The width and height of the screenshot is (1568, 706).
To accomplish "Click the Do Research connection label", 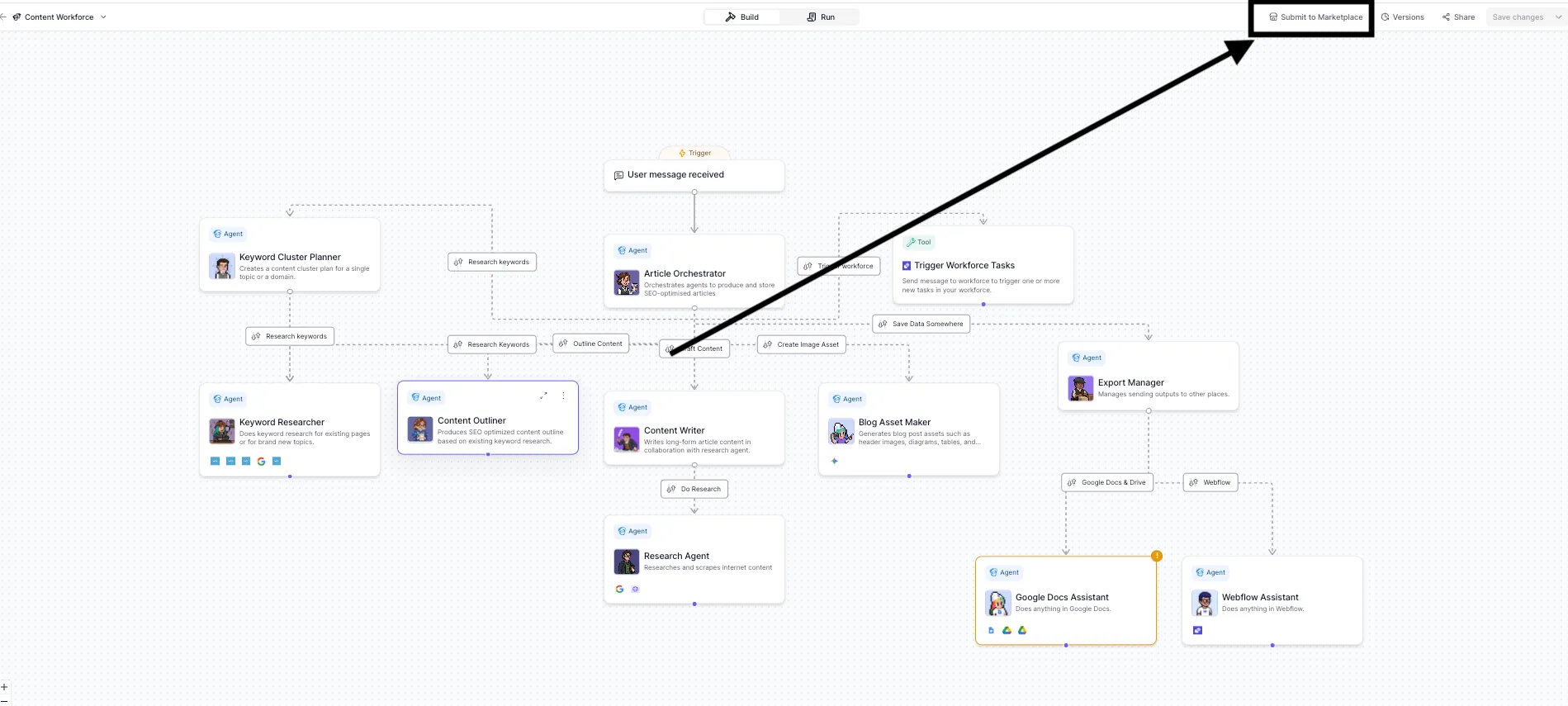I will [694, 489].
